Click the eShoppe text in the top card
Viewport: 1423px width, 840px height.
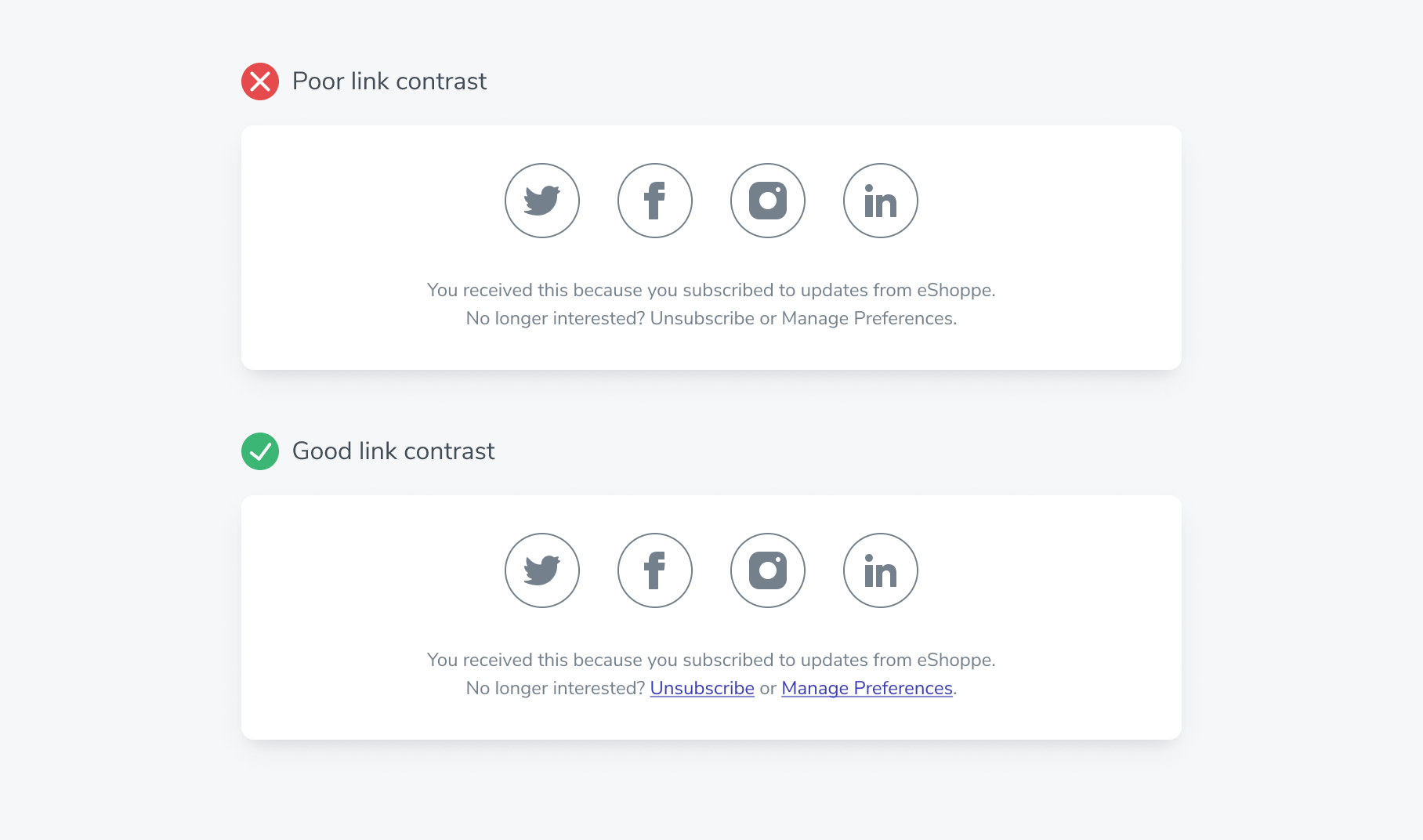[x=956, y=289]
